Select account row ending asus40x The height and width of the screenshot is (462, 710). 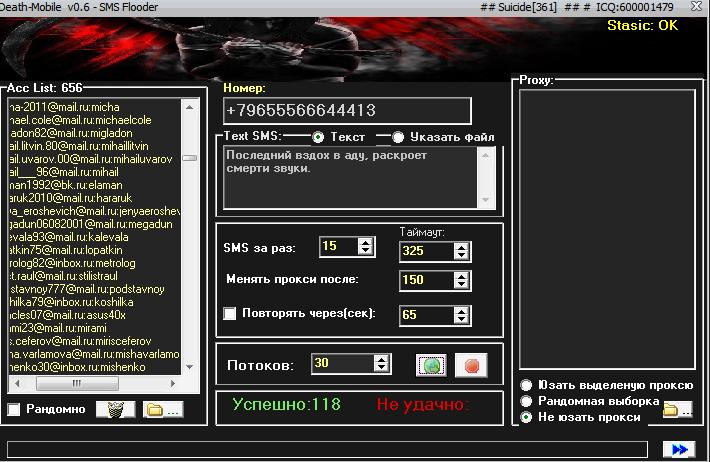(x=95, y=315)
